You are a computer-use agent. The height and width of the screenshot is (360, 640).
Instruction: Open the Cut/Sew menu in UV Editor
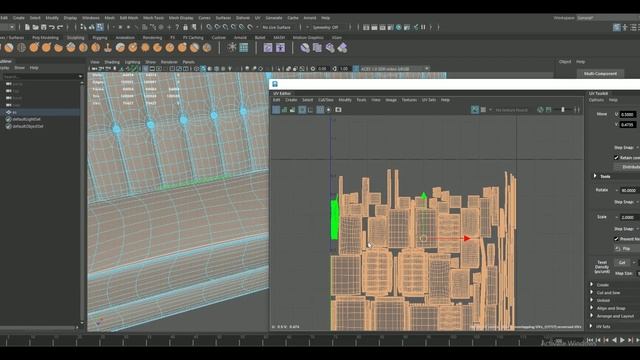[x=326, y=100]
